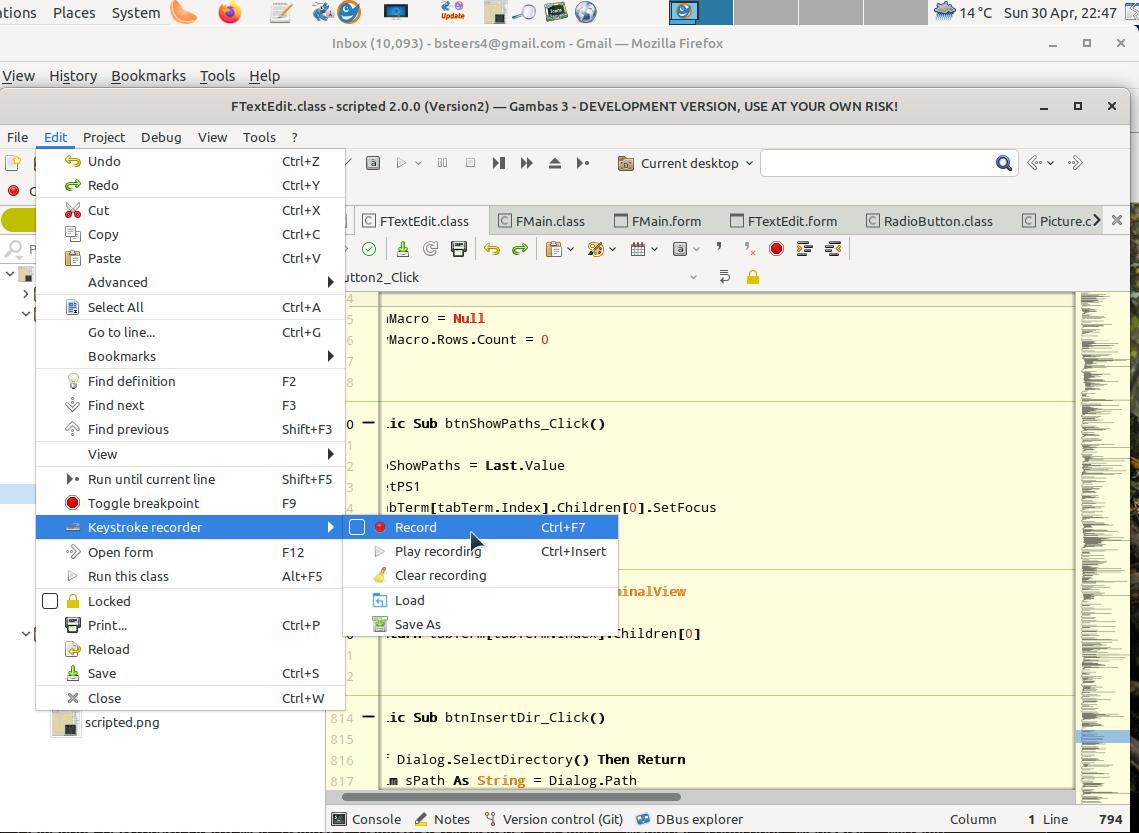Click the search magnifier icon
This screenshot has width=1139, height=833.
point(1003,163)
